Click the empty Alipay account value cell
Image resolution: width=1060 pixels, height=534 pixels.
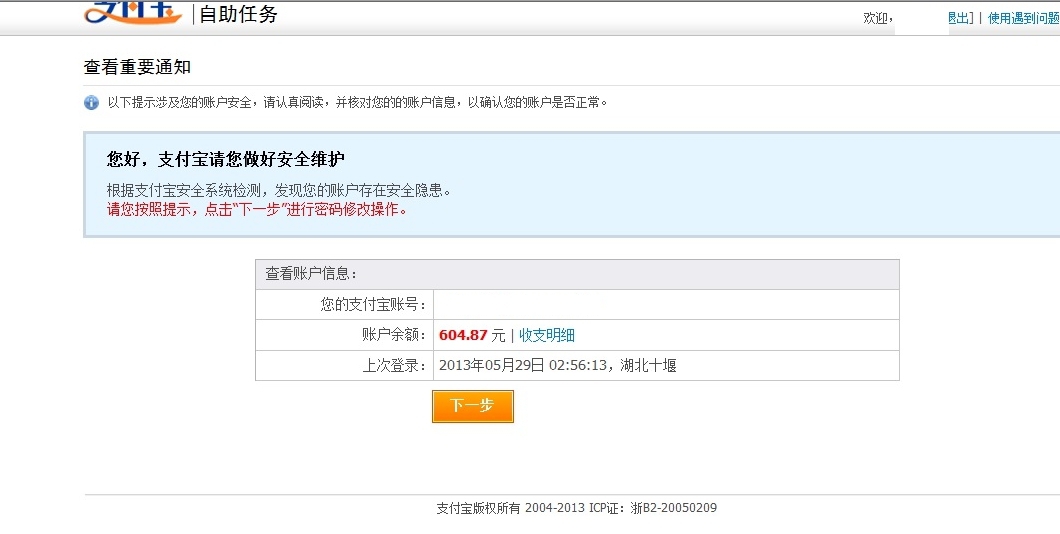pyautogui.click(x=666, y=305)
